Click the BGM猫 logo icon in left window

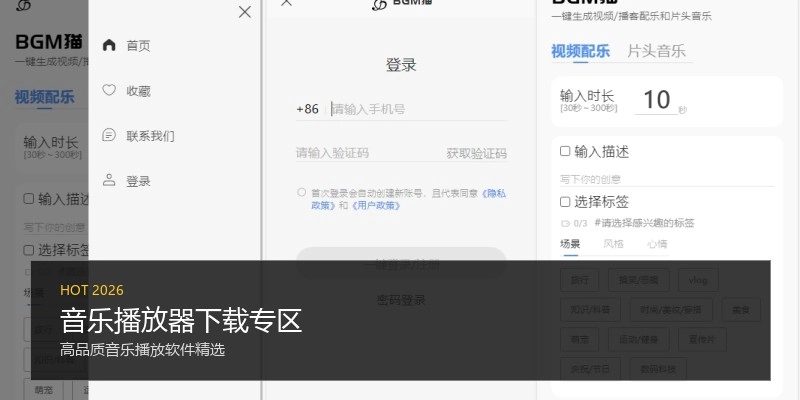(x=23, y=5)
